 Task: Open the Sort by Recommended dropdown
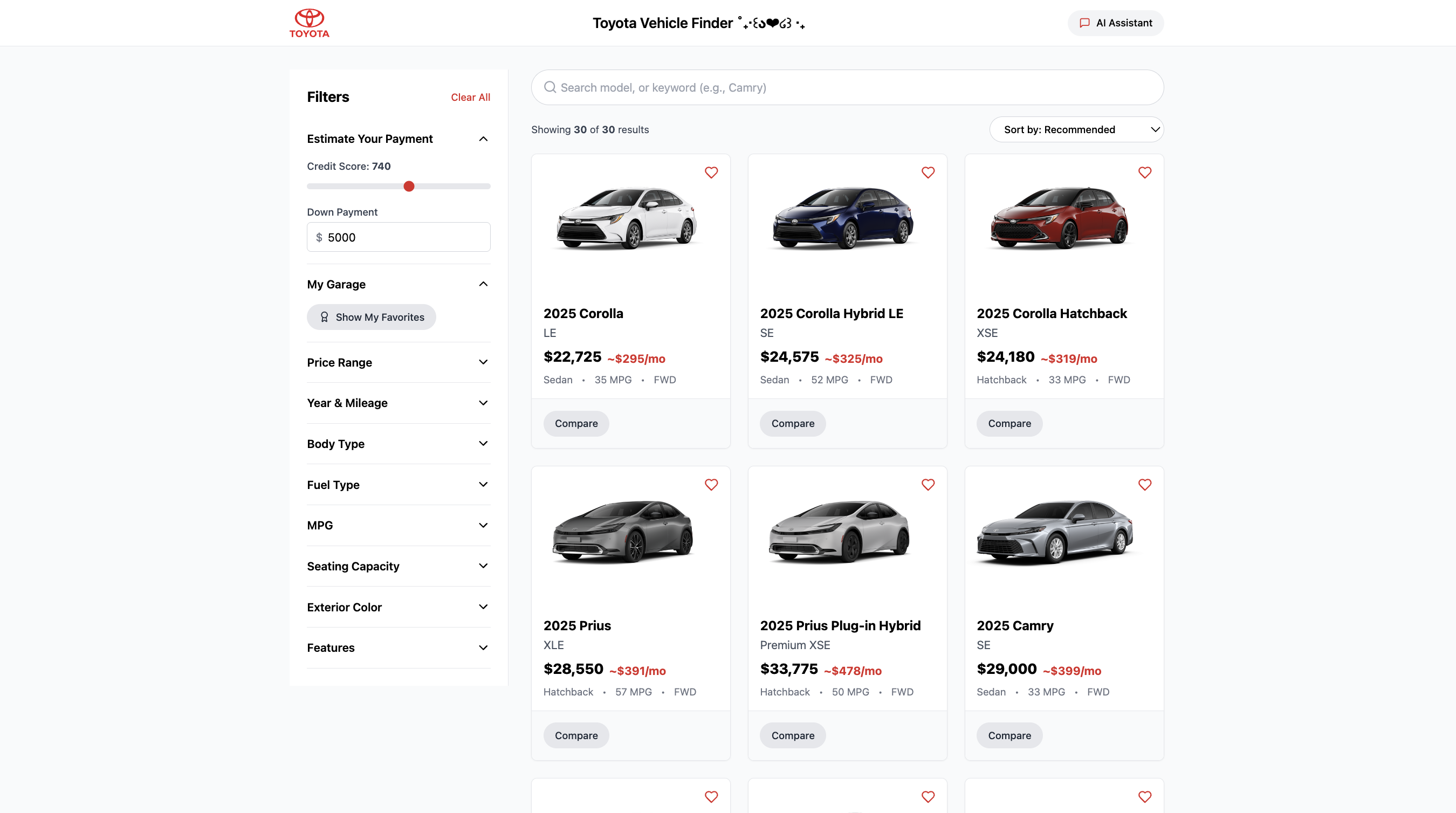click(1076, 129)
